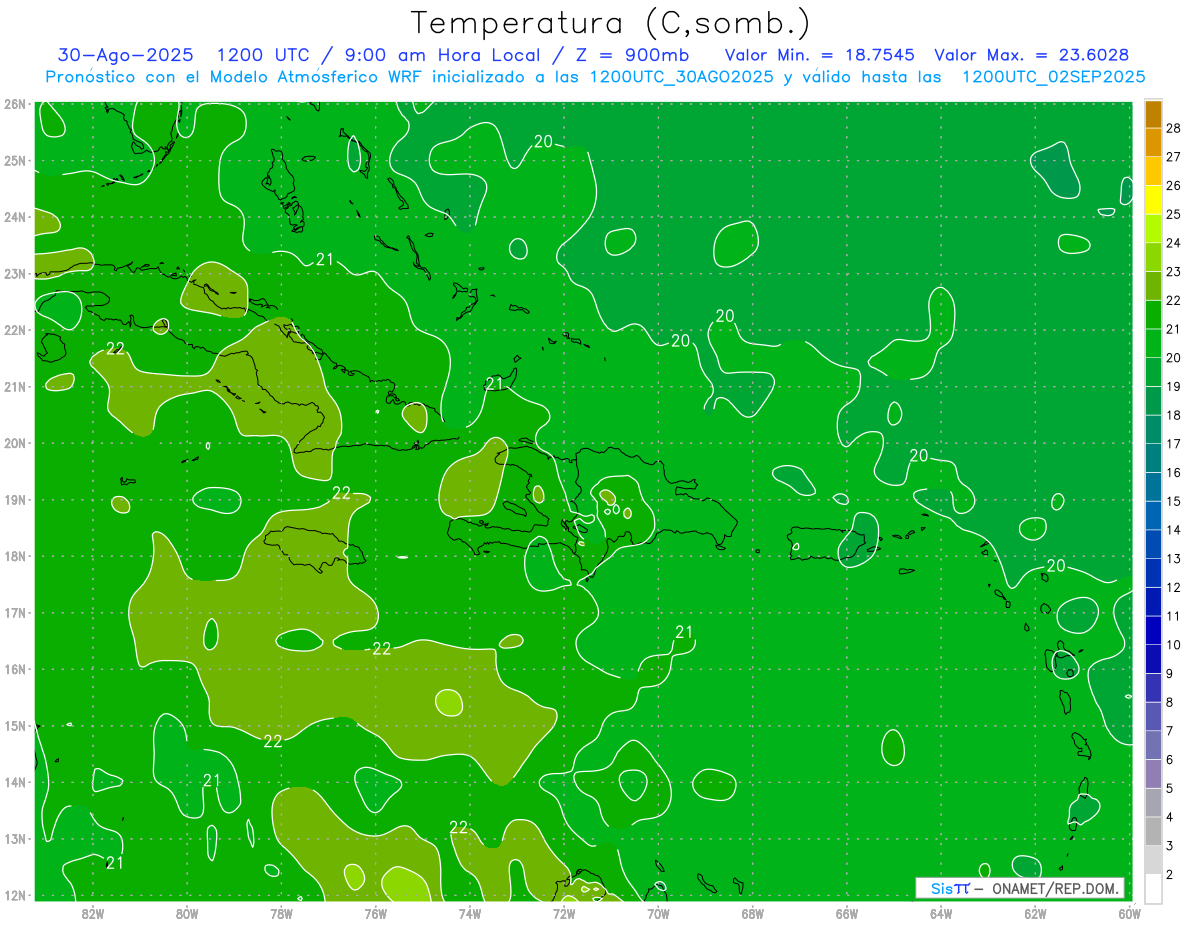
Task: Click the 20 contour label between 17N and 18N
Action: (1055, 565)
